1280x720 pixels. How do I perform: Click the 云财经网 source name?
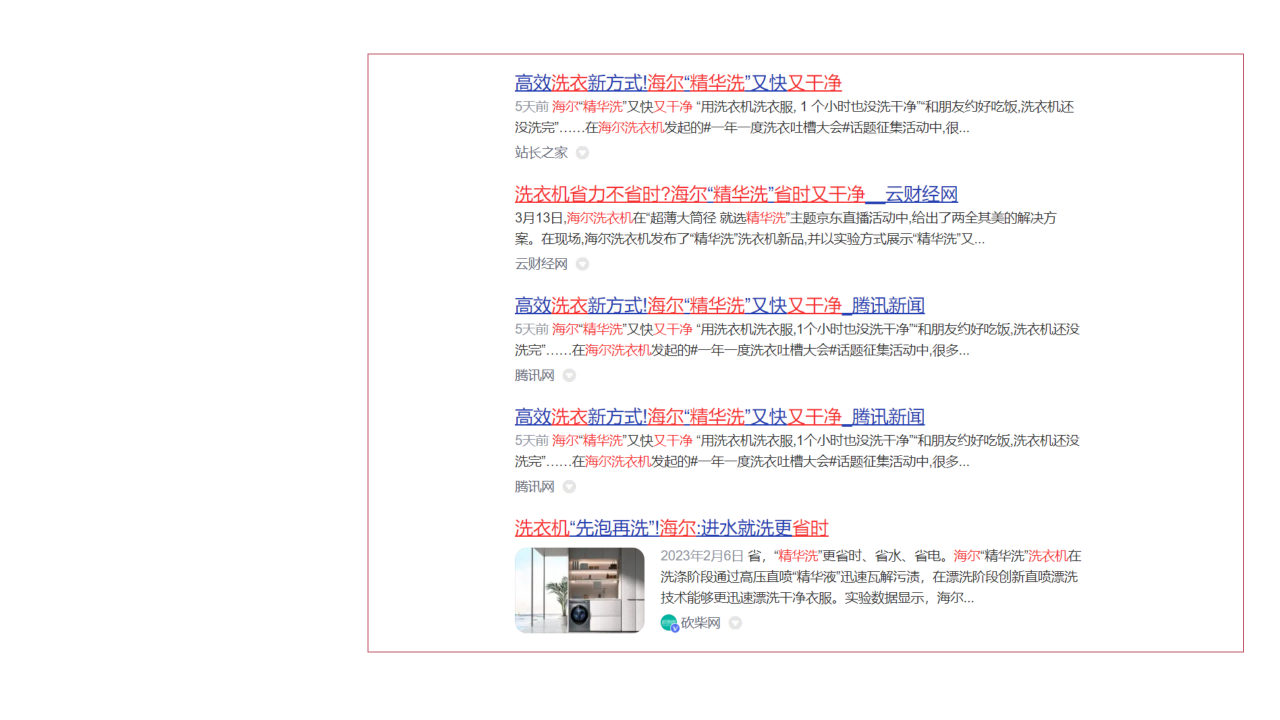(541, 263)
